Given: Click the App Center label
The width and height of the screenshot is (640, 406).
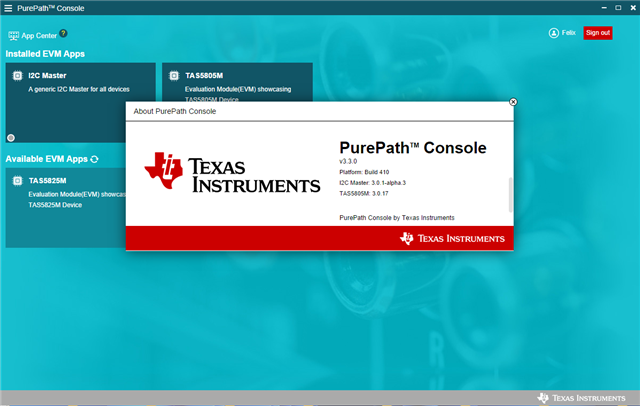Looking at the screenshot, I should pos(39,36).
